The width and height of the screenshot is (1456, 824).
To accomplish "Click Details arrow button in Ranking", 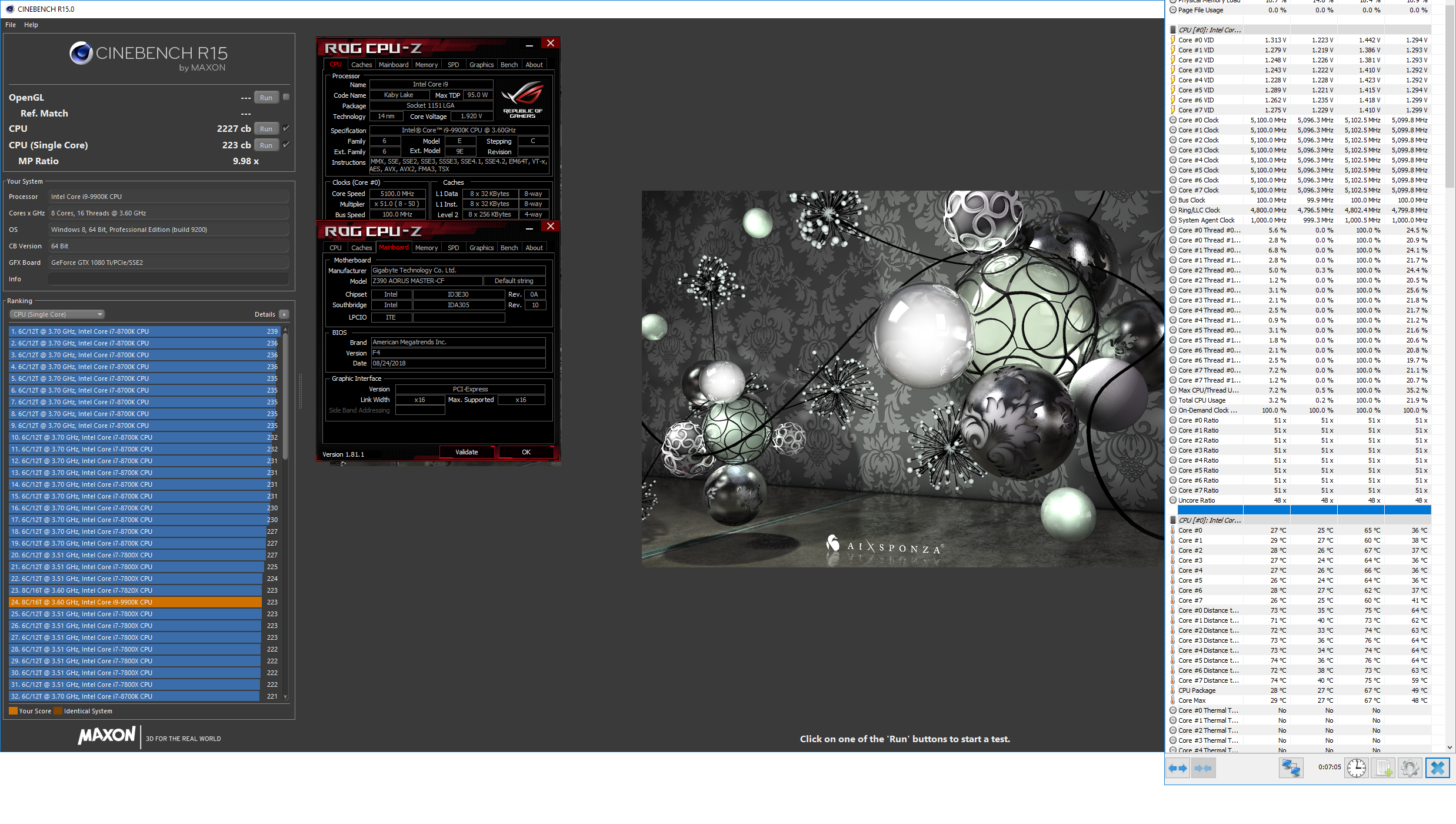I will click(x=284, y=314).
